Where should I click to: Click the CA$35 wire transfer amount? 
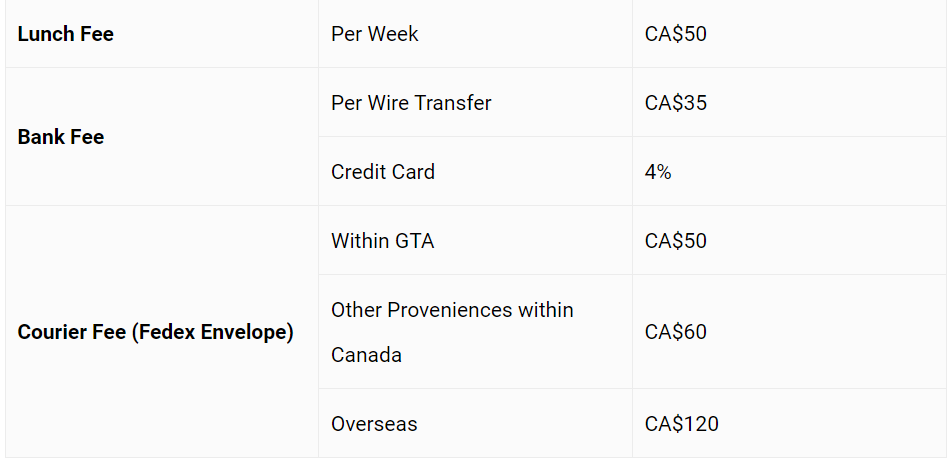tap(676, 103)
